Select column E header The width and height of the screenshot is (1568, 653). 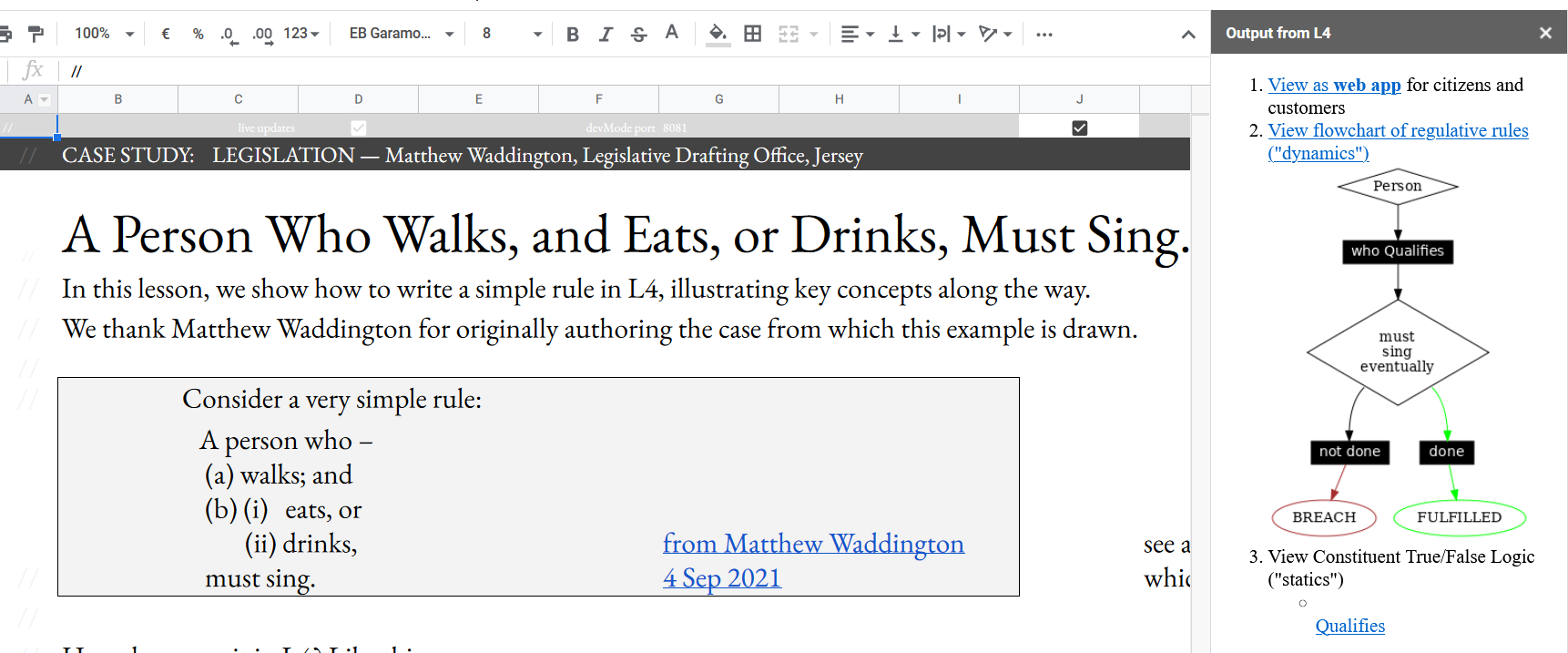tap(479, 99)
